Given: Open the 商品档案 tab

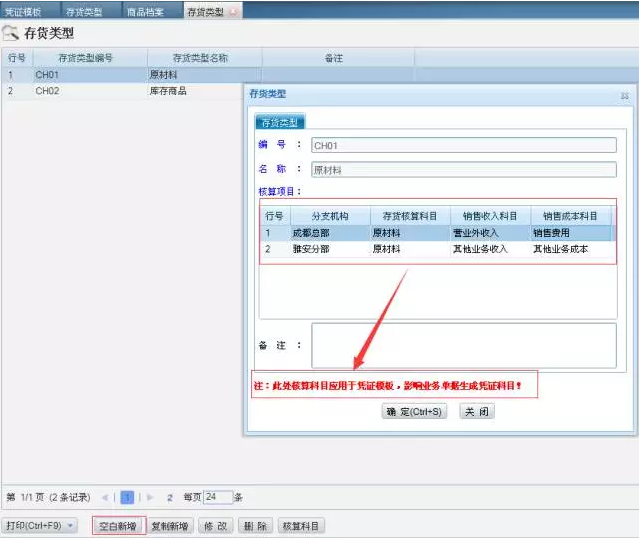Looking at the screenshot, I should tap(148, 11).
